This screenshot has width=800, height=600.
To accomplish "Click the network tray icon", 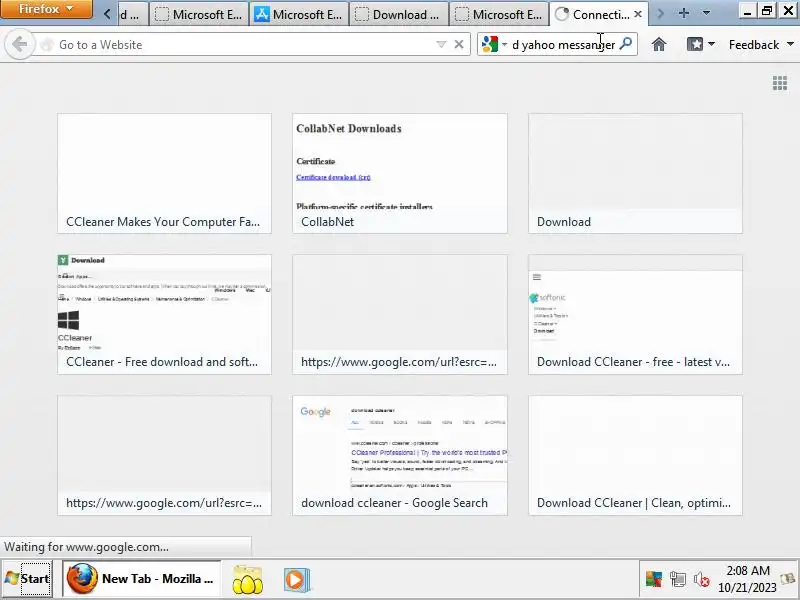I will [678, 579].
